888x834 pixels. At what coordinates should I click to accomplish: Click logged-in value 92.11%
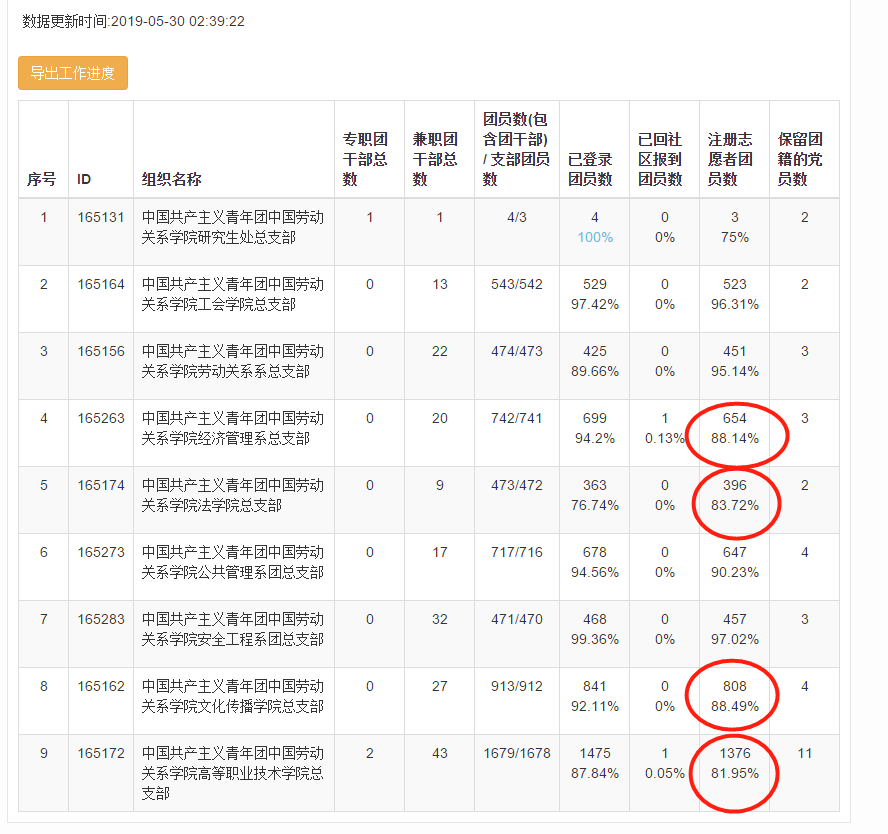tap(595, 706)
